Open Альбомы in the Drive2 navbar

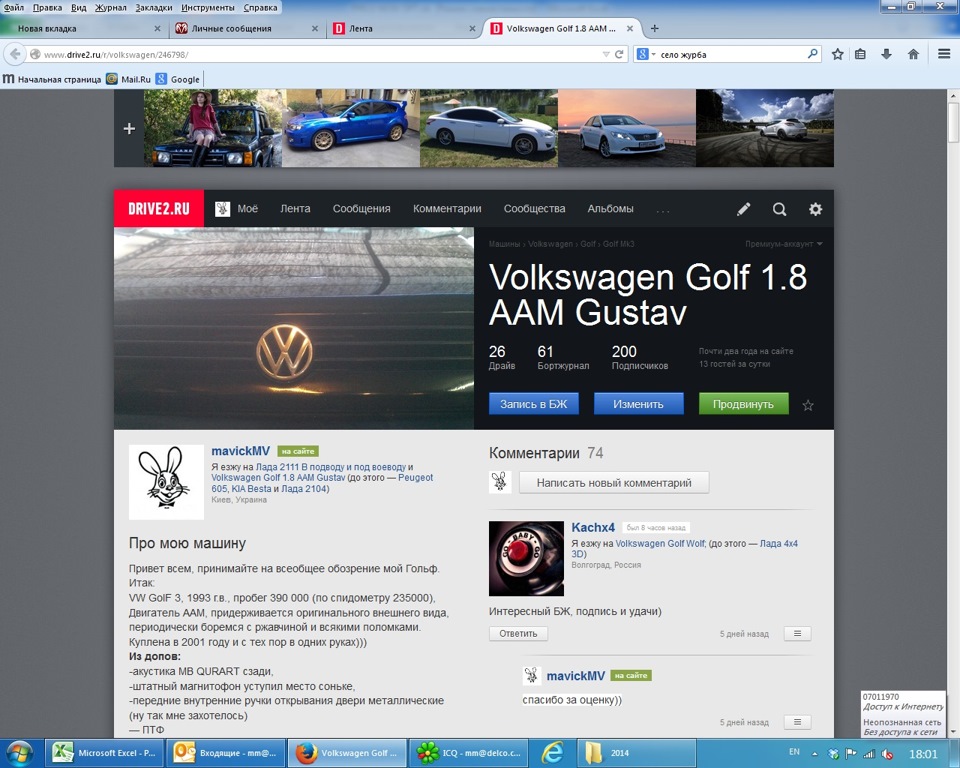click(610, 209)
